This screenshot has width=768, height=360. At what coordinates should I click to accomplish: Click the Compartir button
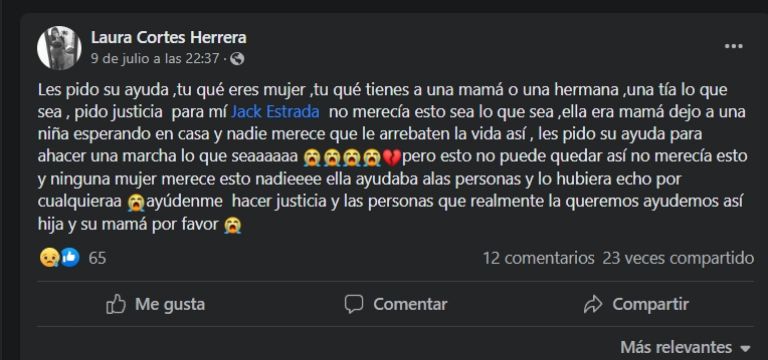(636, 304)
